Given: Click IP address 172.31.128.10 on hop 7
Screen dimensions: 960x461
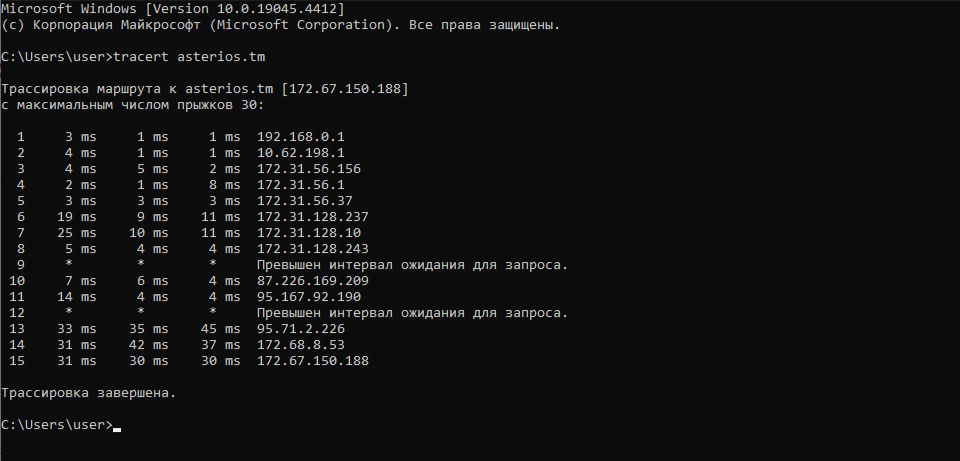Looking at the screenshot, I should pos(309,233).
